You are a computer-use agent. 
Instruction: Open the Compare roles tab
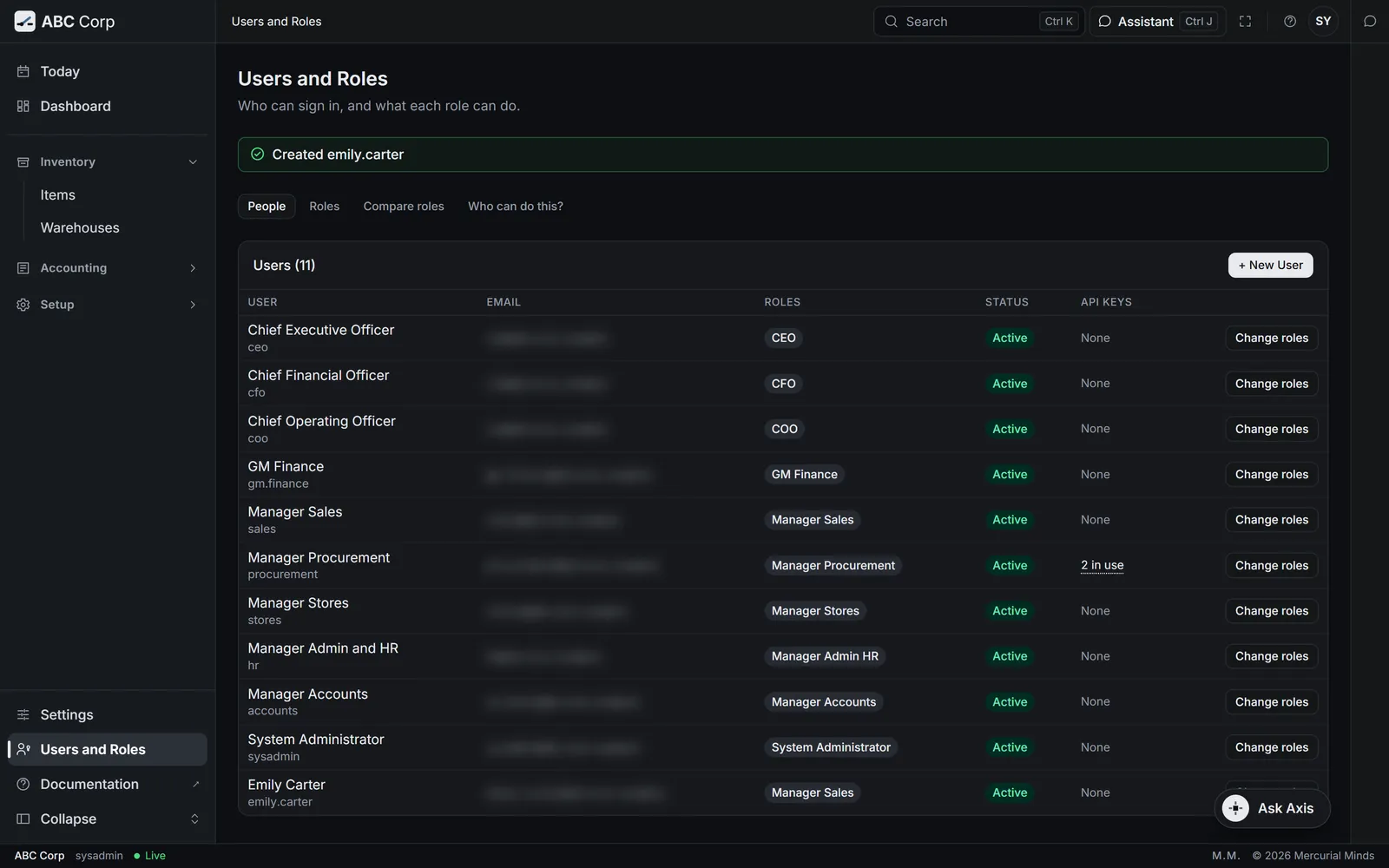coord(404,207)
